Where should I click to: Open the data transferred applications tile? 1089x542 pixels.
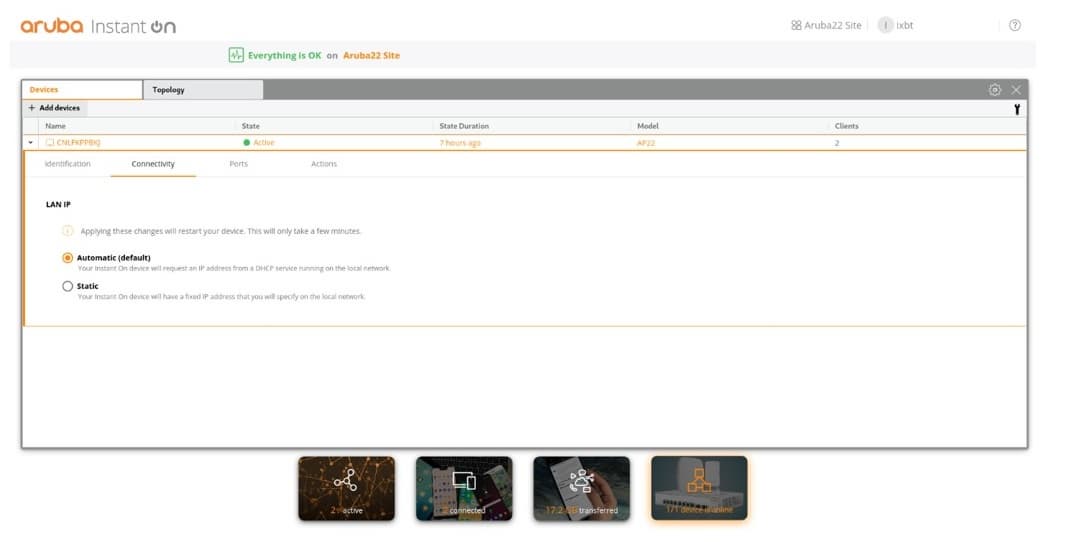(x=581, y=488)
